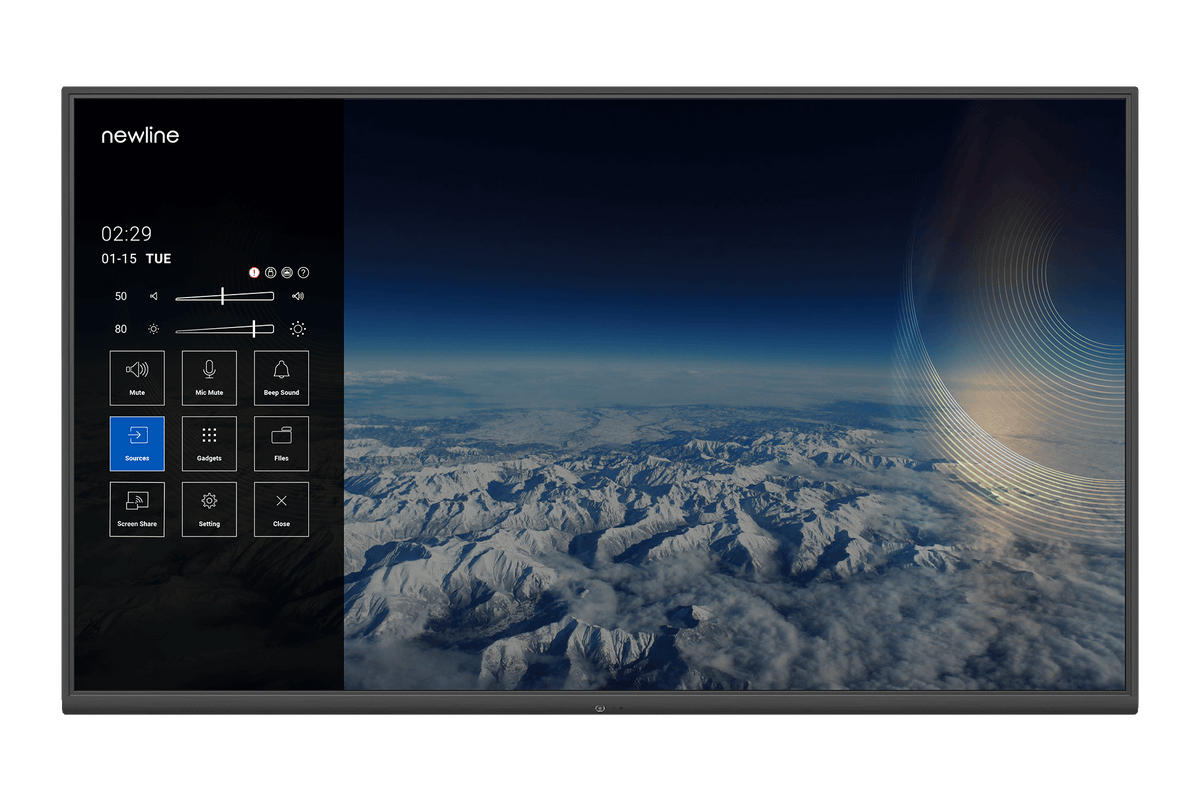Open the Setting tile
1200x801 pixels.
coord(209,509)
